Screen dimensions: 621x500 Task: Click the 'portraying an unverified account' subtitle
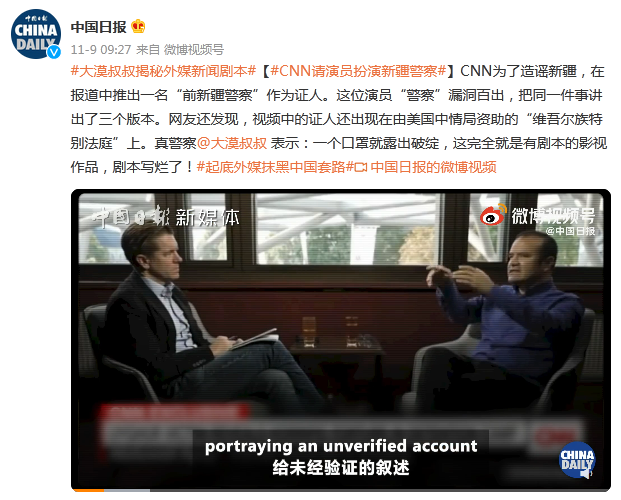341,446
